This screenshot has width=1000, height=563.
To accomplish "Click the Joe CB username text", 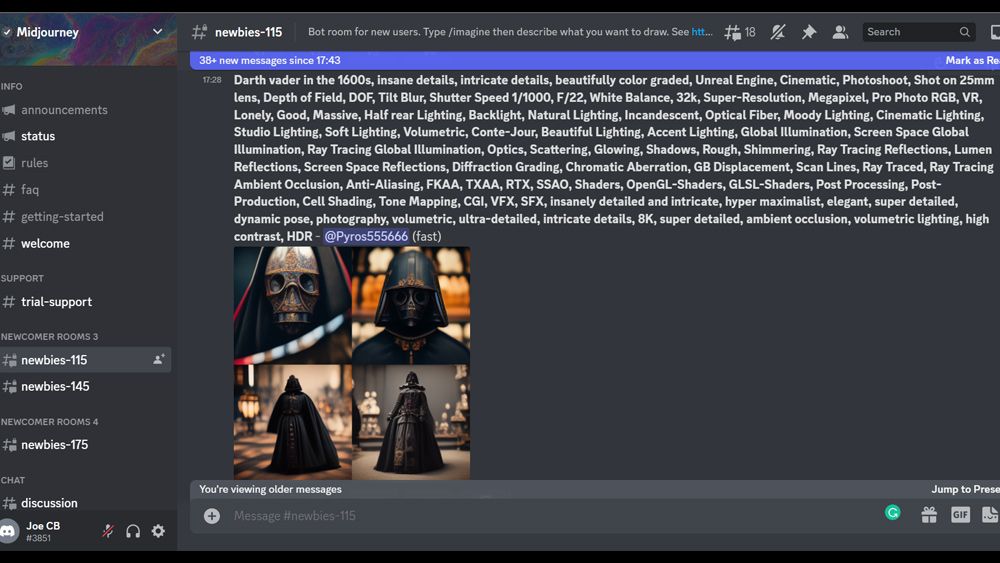I will (43, 526).
